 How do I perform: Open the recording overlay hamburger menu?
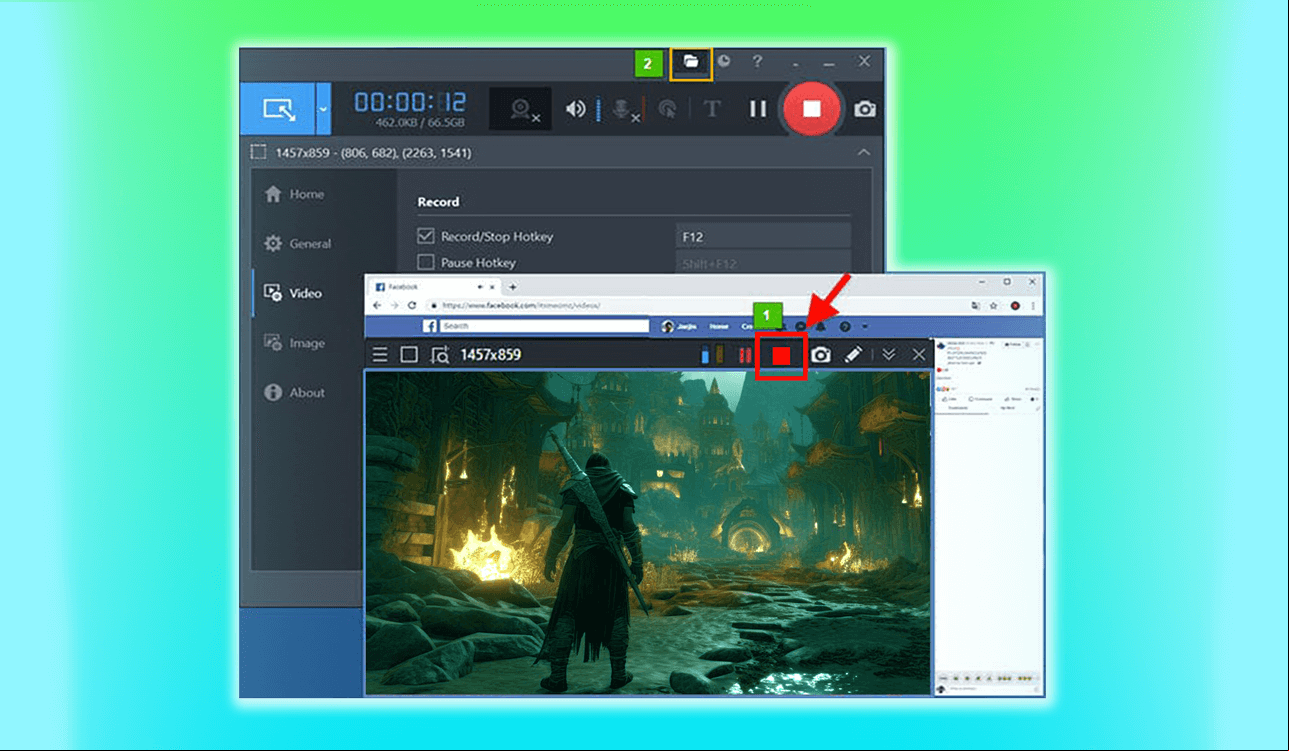(380, 354)
